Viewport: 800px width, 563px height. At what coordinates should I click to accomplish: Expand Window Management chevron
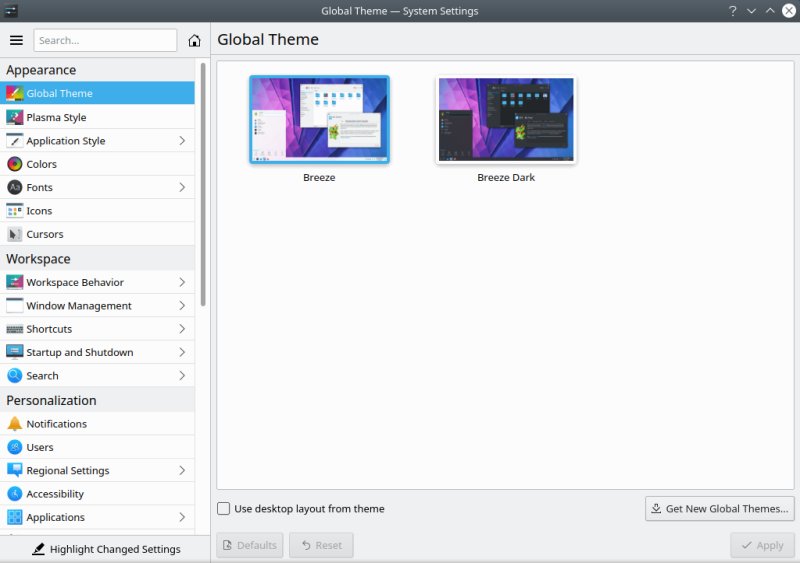pos(182,305)
